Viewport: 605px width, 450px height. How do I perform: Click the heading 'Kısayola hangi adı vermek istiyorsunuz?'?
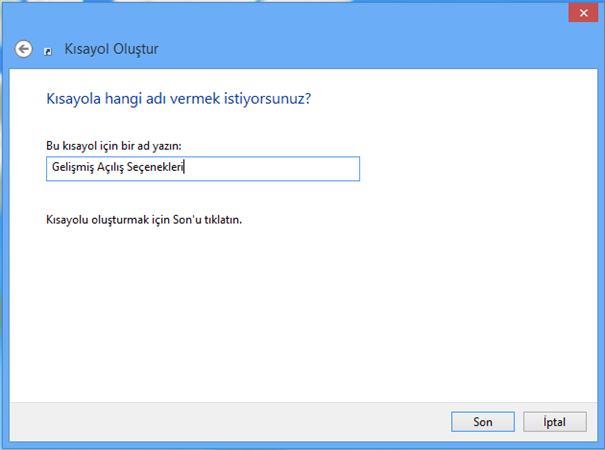179,99
